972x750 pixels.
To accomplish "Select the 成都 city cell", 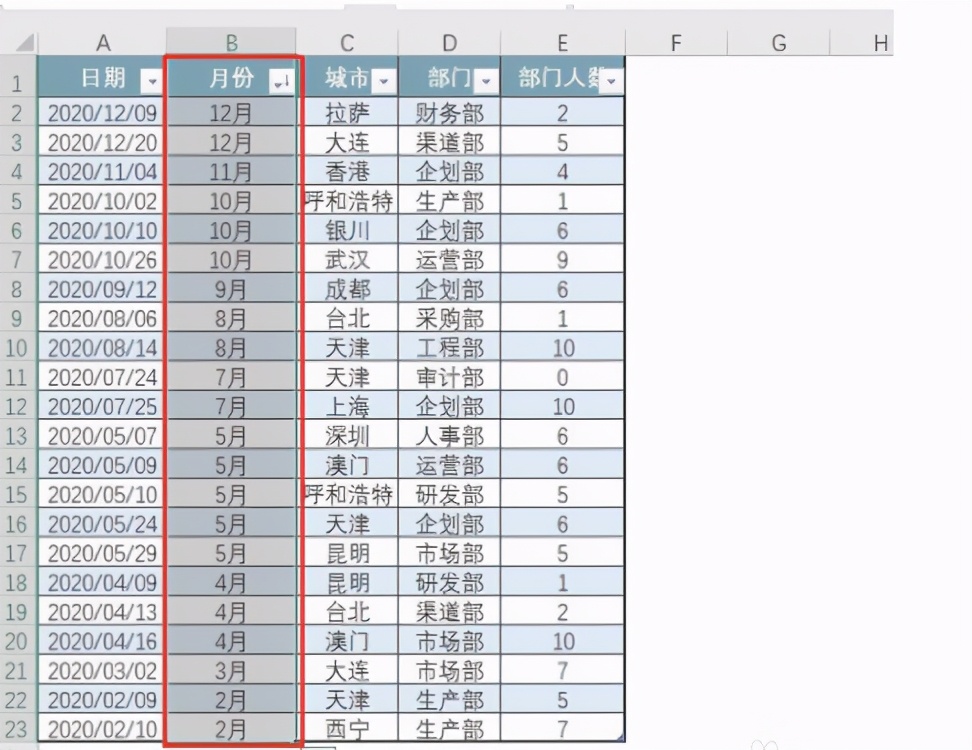I will point(347,289).
